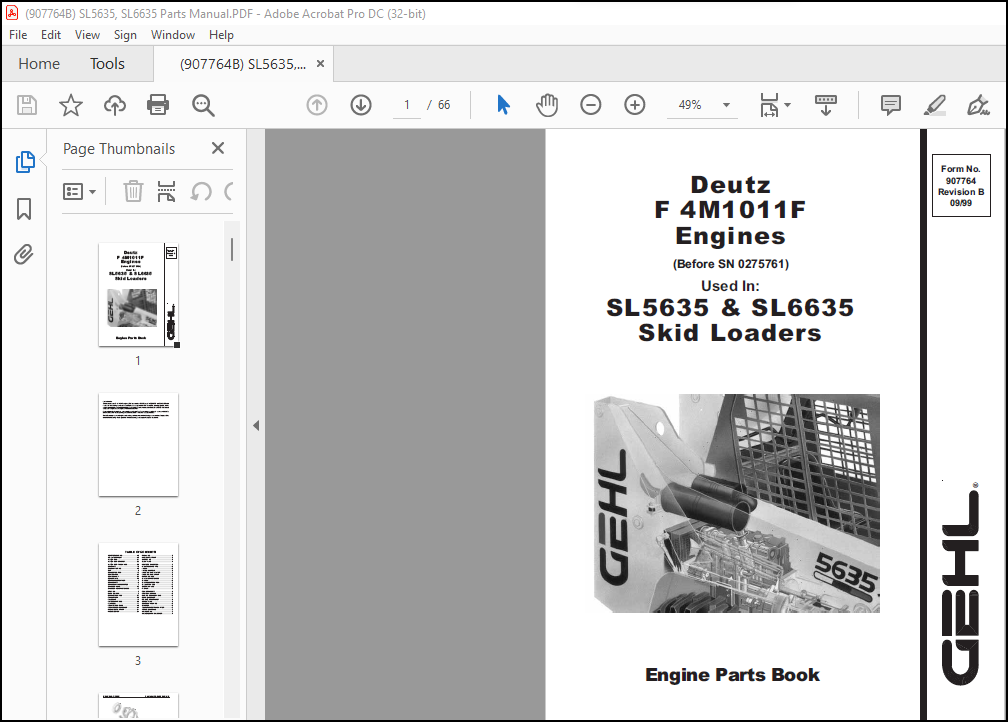Click the skid loader cover image
1008x722 pixels.
737,503
